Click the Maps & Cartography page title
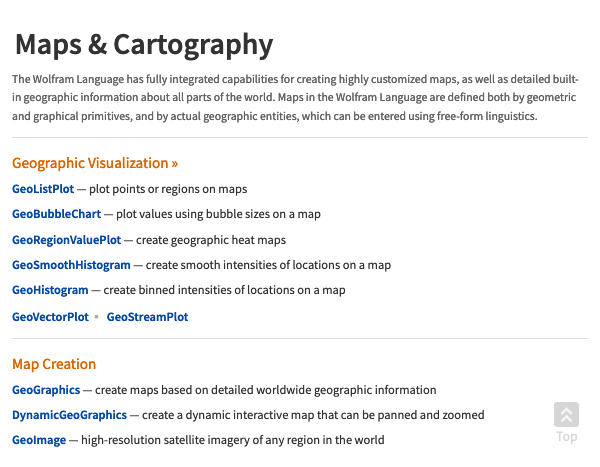This screenshot has width=600, height=467. click(x=144, y=46)
